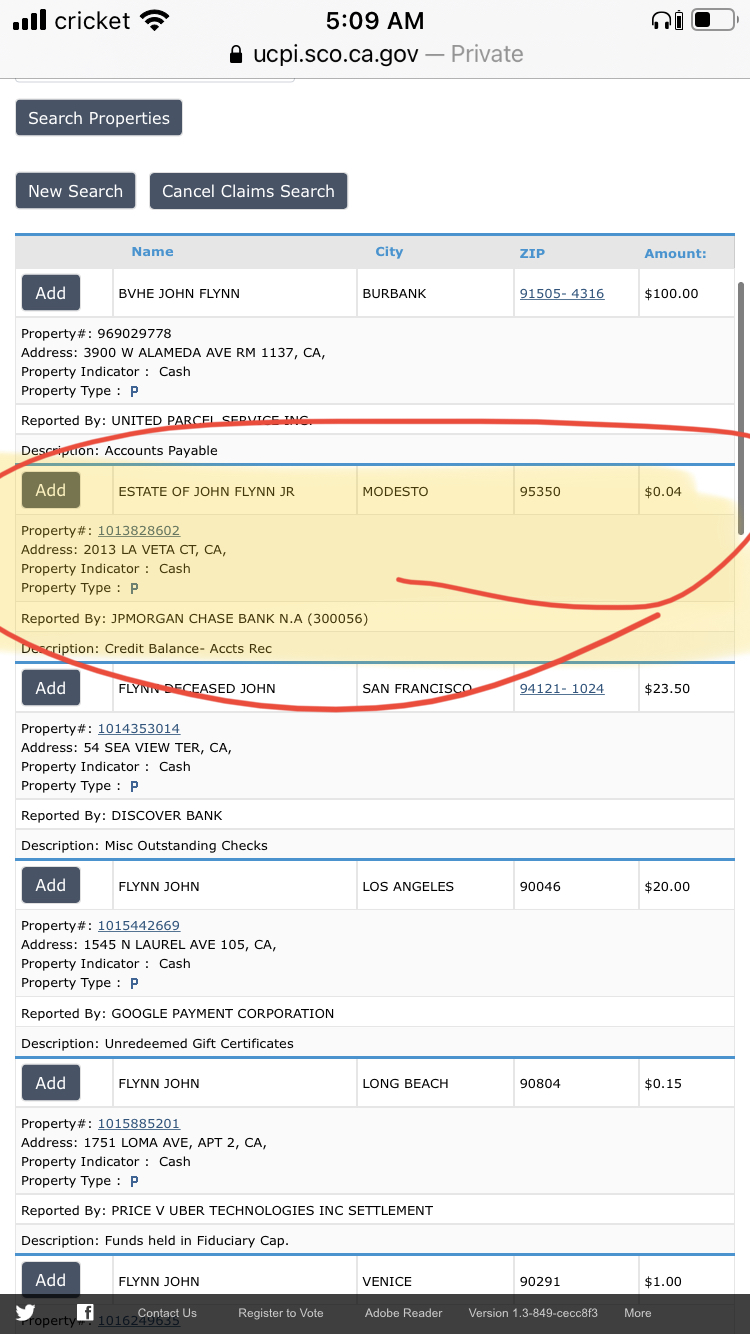The height and width of the screenshot is (1334, 750).
Task: Tap the battery icon in the status bar
Action: click(x=714, y=20)
